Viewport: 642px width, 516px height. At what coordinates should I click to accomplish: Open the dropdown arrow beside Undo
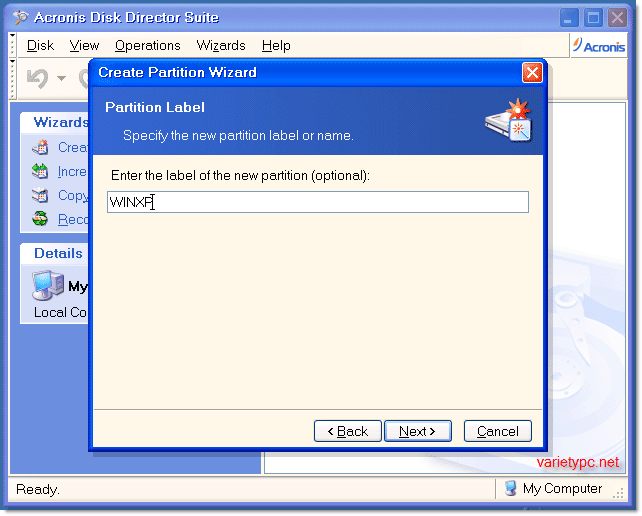(x=61, y=78)
